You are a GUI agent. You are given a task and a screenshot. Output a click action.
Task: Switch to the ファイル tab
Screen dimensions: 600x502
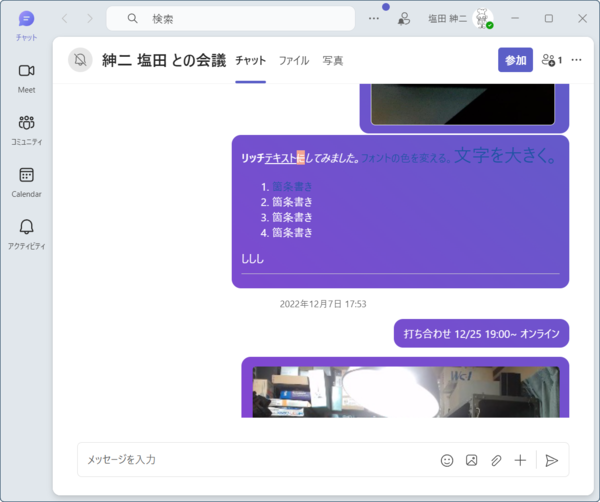click(294, 60)
